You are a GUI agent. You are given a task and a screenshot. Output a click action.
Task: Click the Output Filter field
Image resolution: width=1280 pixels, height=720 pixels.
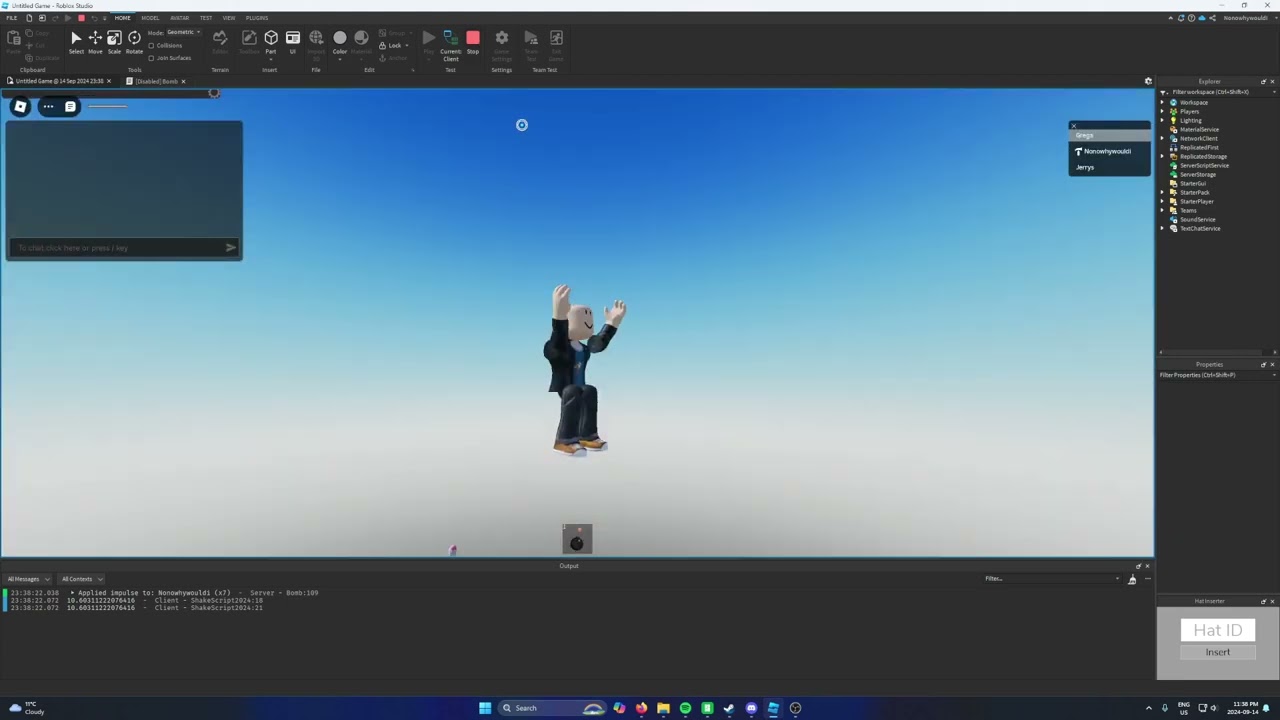(x=1050, y=579)
